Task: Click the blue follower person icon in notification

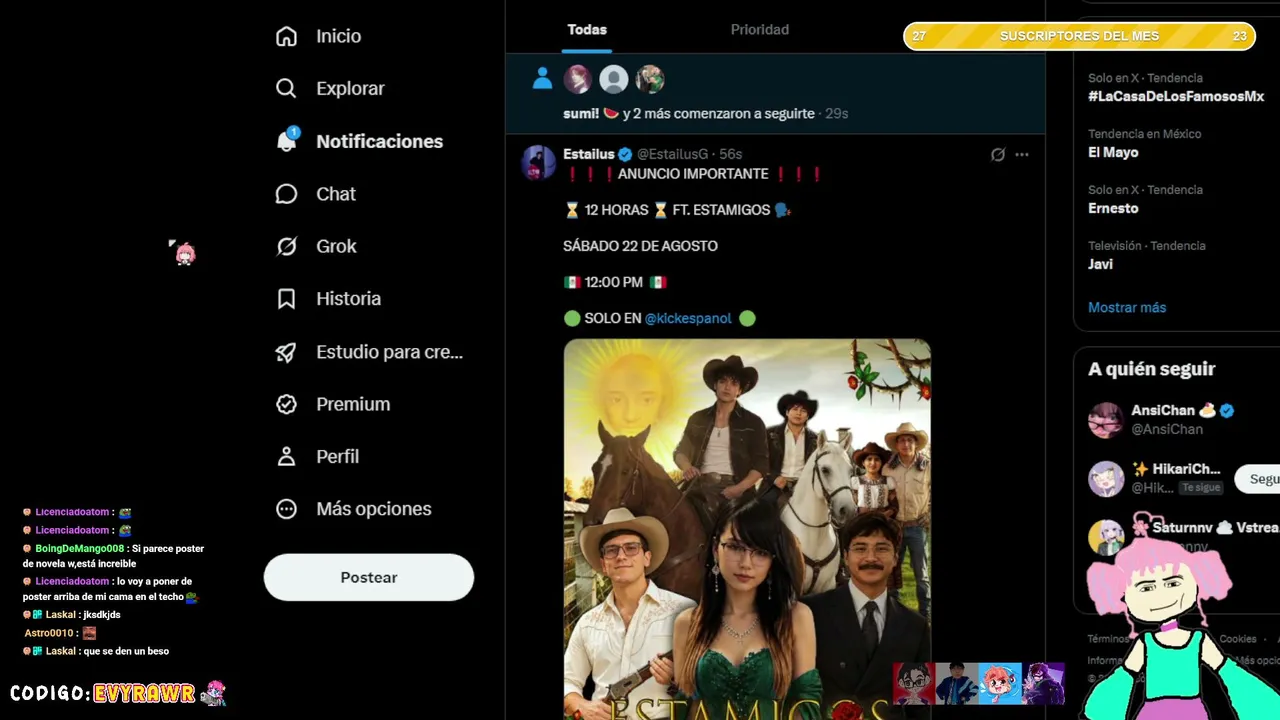Action: tap(542, 79)
